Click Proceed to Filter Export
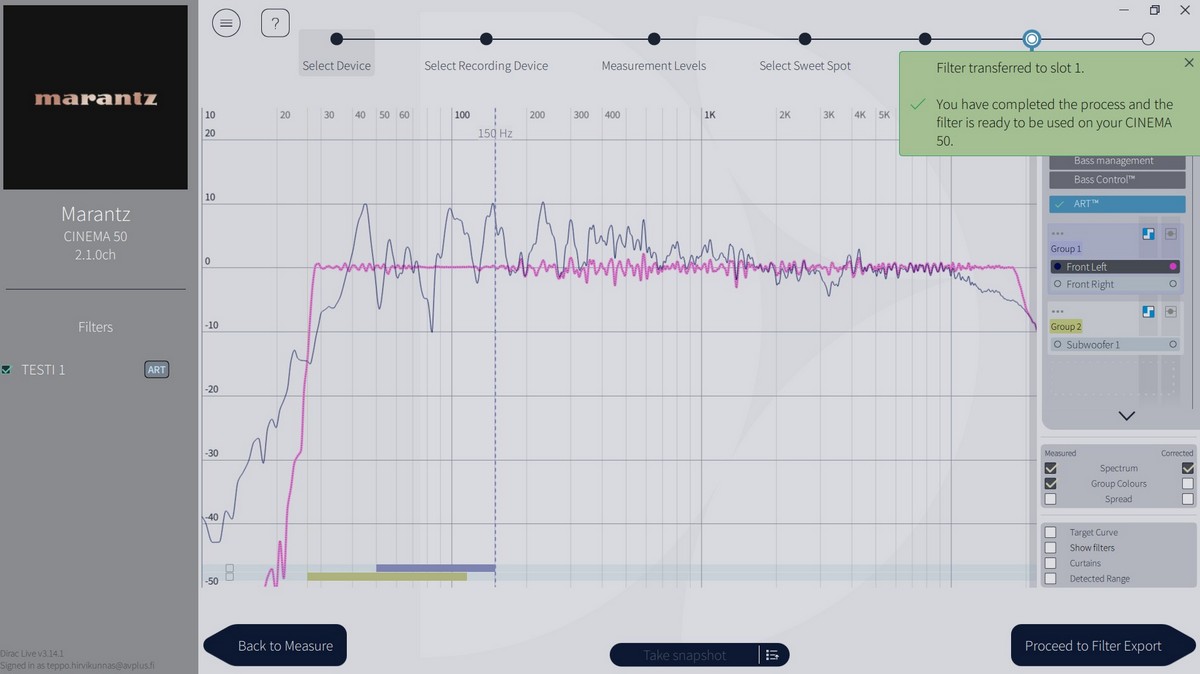Screen dimensions: 1200x674 click(x=1093, y=646)
